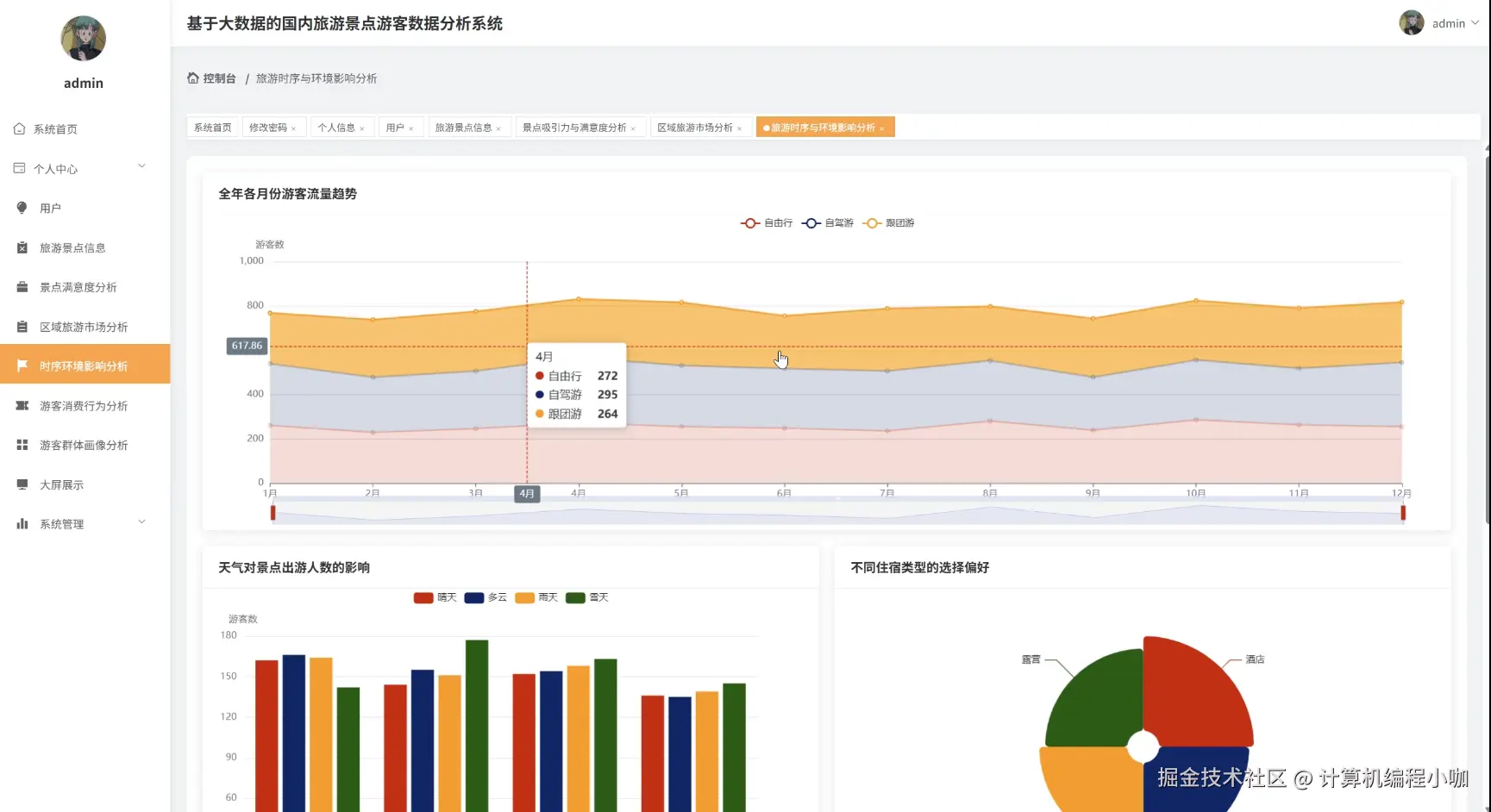Close the 旅游景点信息 tab

point(498,128)
